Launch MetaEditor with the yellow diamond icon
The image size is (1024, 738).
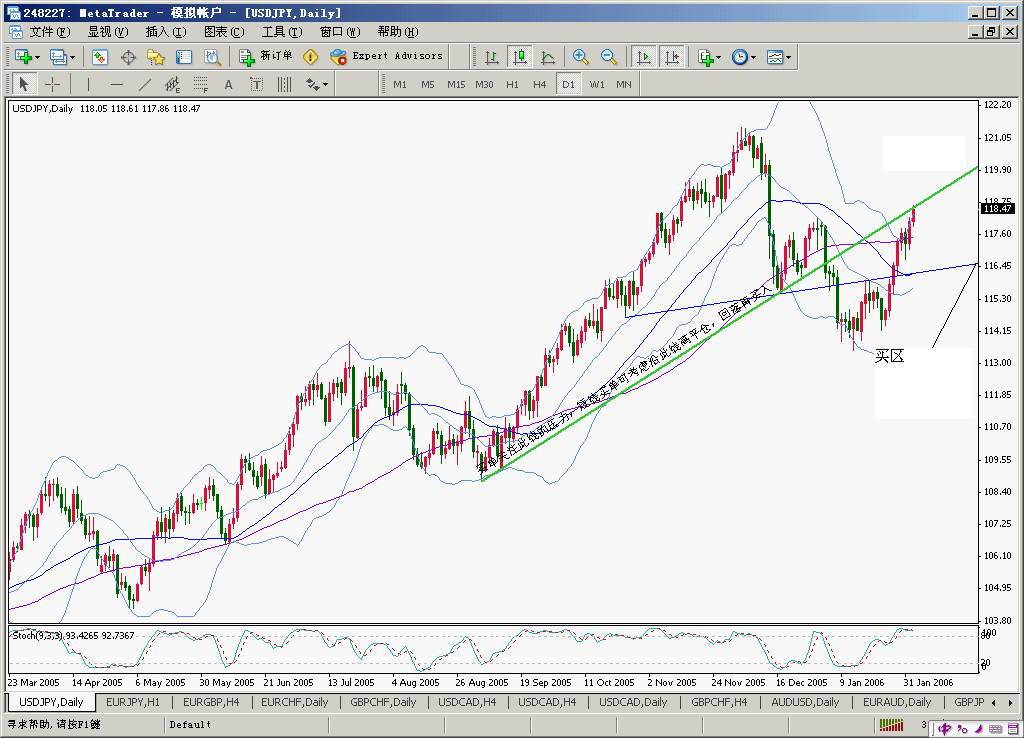[311, 57]
